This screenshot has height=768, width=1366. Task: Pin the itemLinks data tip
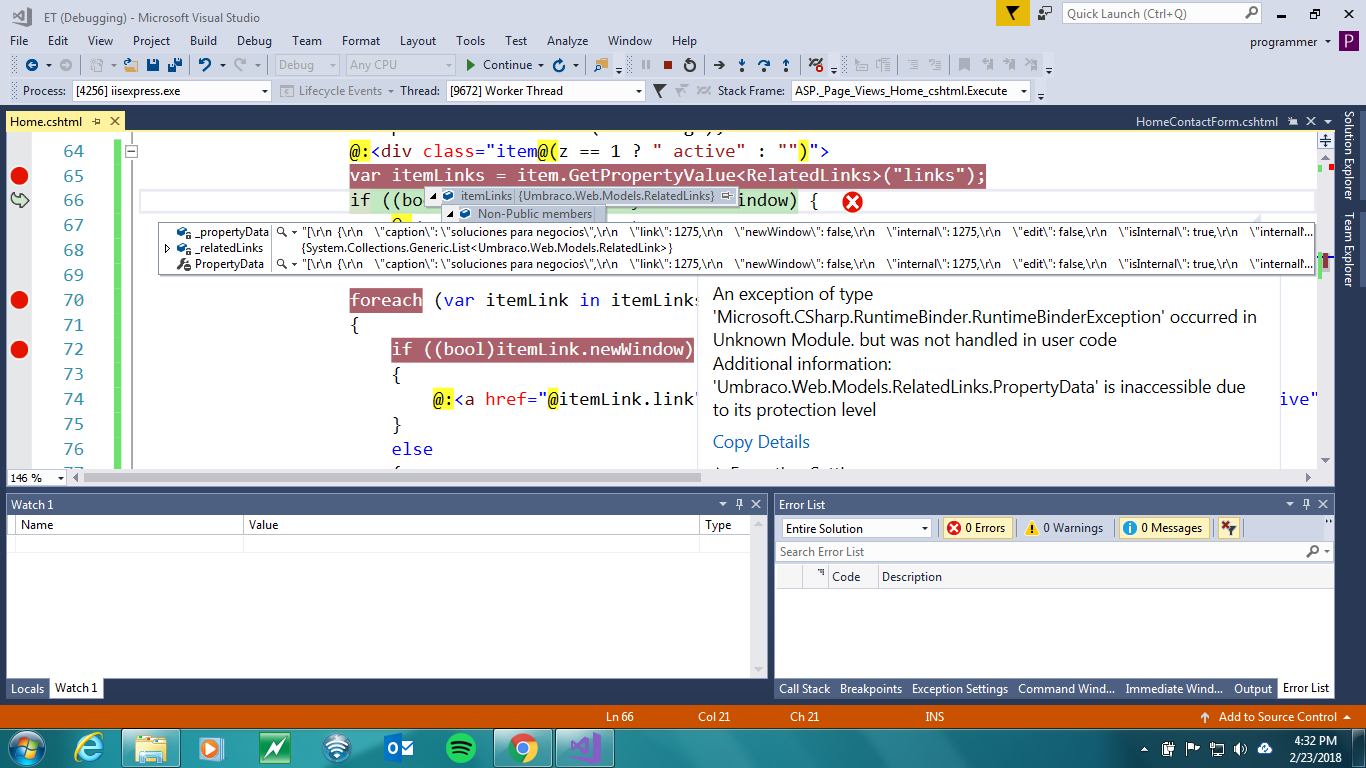click(x=727, y=196)
